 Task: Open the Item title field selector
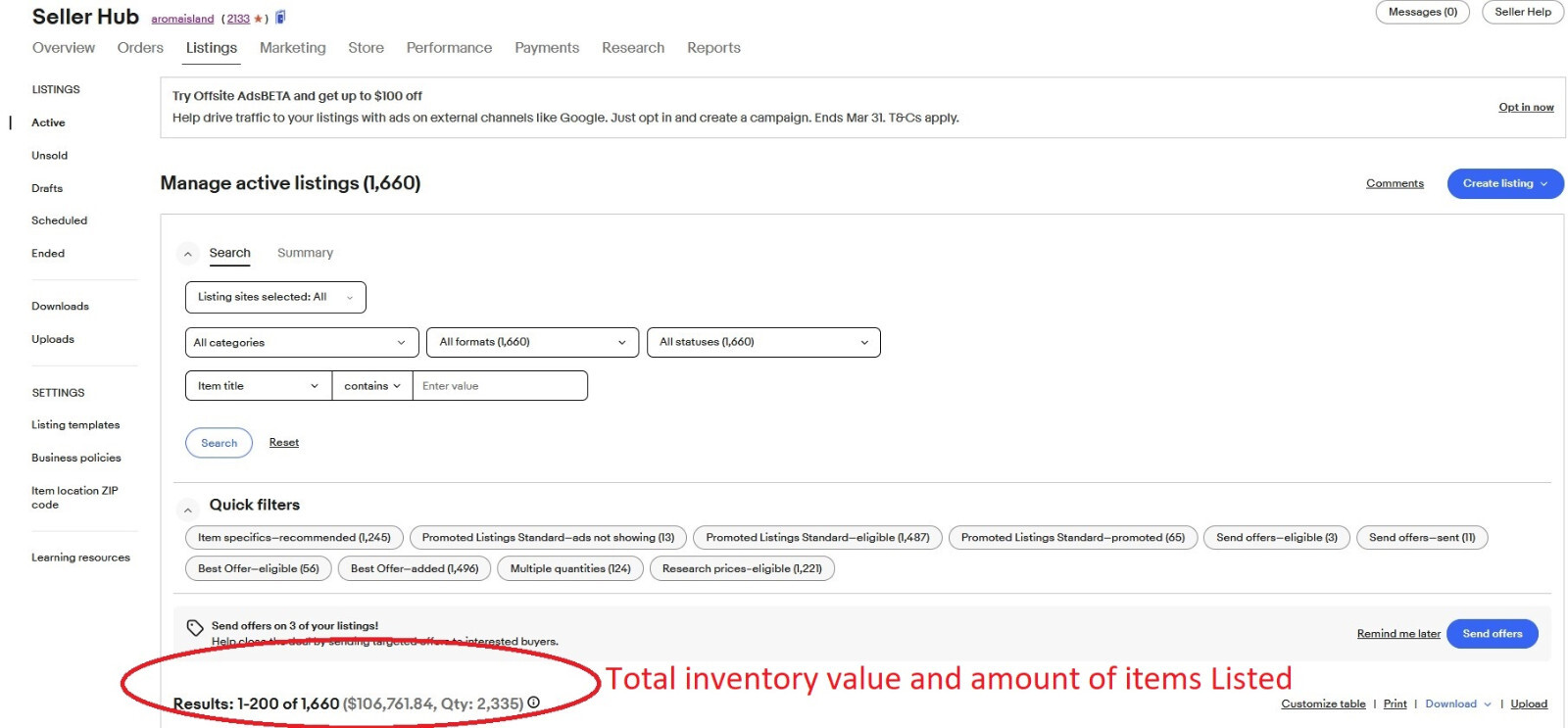point(259,386)
